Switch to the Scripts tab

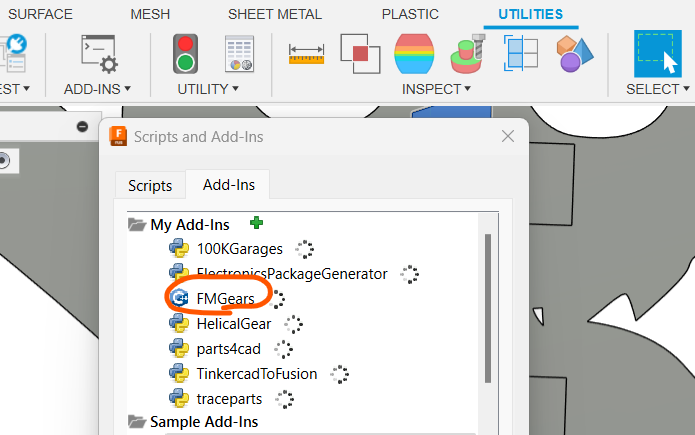150,185
